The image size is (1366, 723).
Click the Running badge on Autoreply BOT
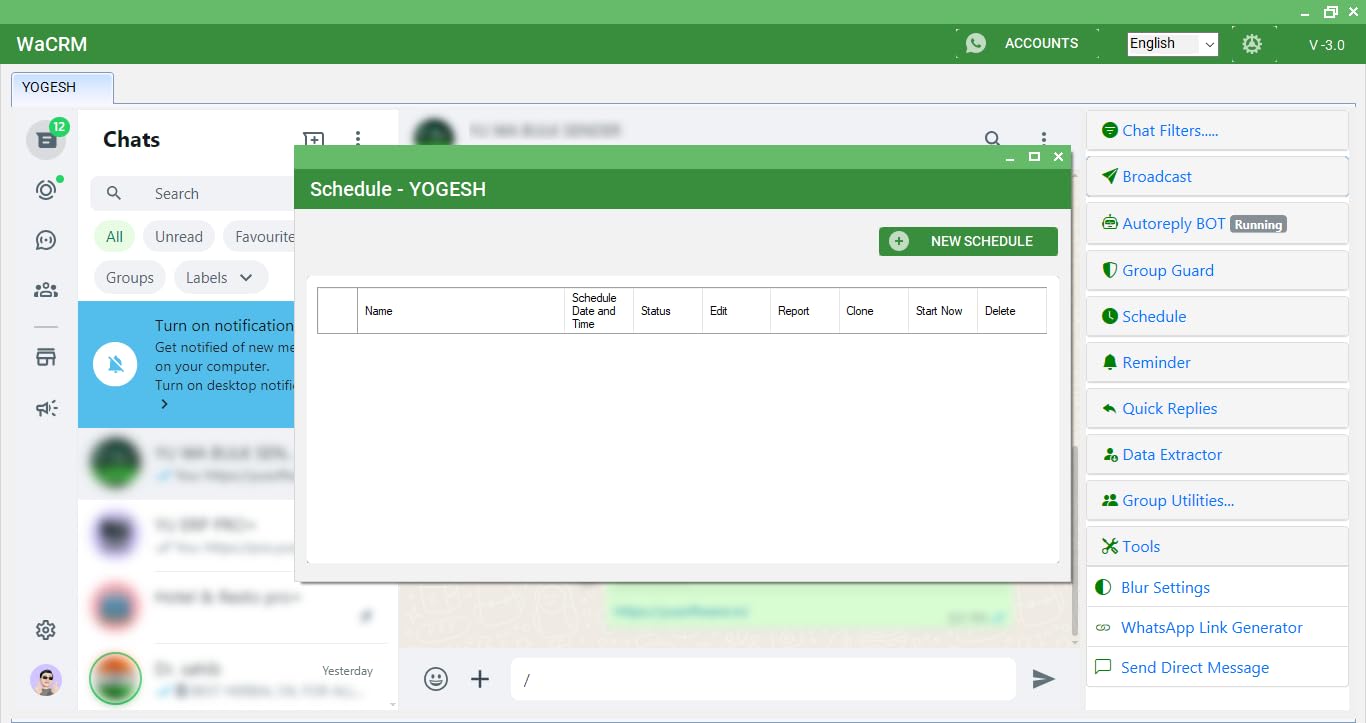pyautogui.click(x=1258, y=224)
